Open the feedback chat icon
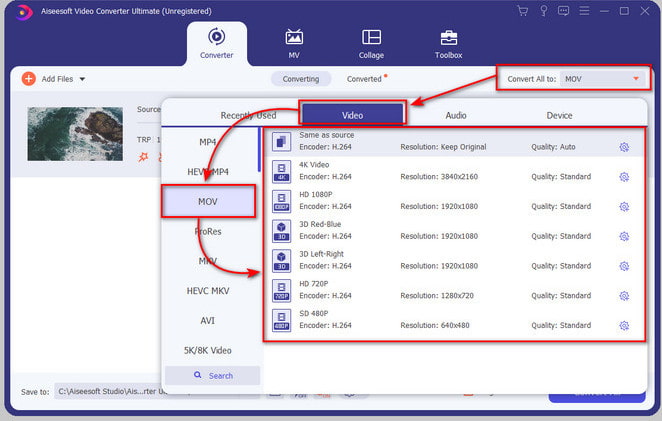The height and width of the screenshot is (421, 662). point(563,11)
